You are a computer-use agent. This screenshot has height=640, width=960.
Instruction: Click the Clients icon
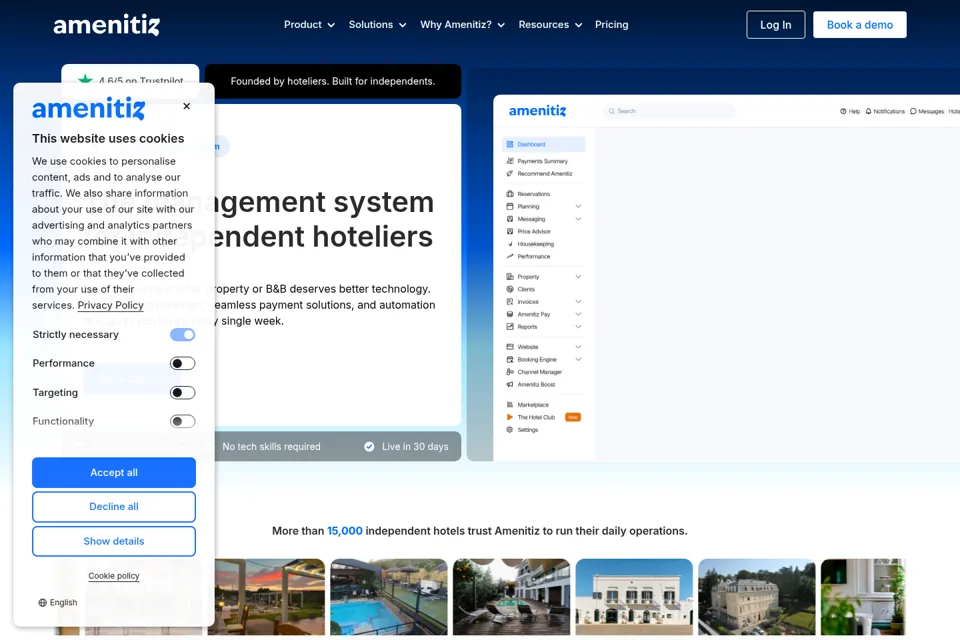coord(510,289)
